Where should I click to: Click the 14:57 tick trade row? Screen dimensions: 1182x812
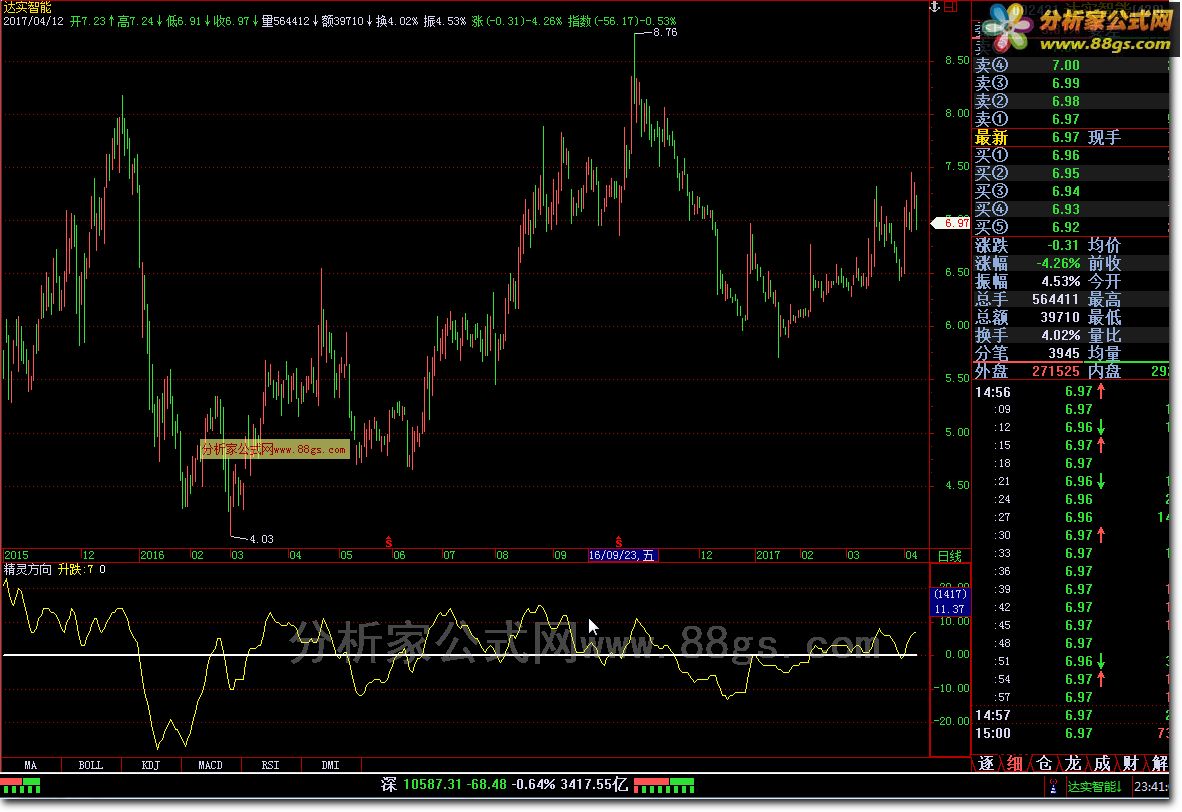1071,715
